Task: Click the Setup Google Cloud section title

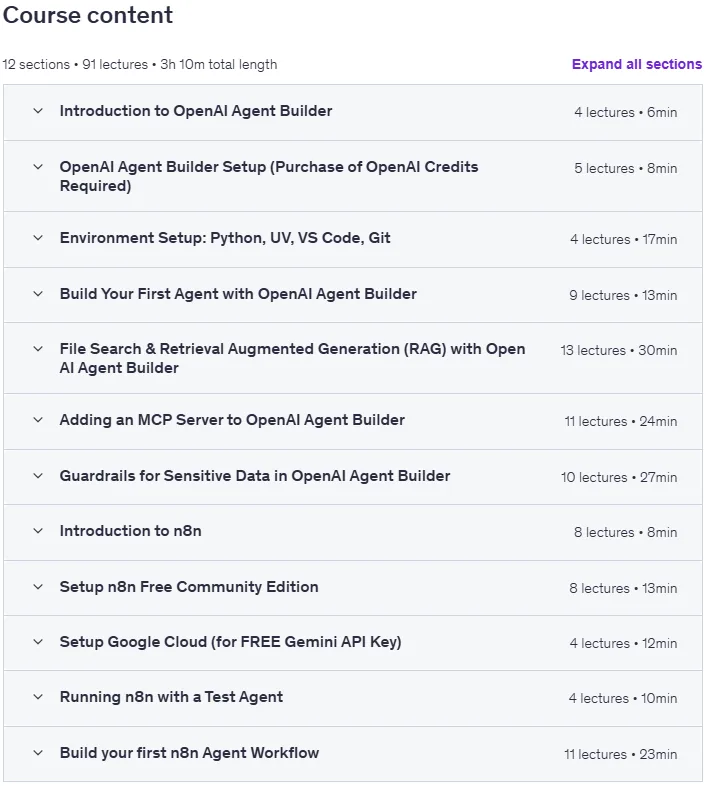Action: tap(230, 642)
